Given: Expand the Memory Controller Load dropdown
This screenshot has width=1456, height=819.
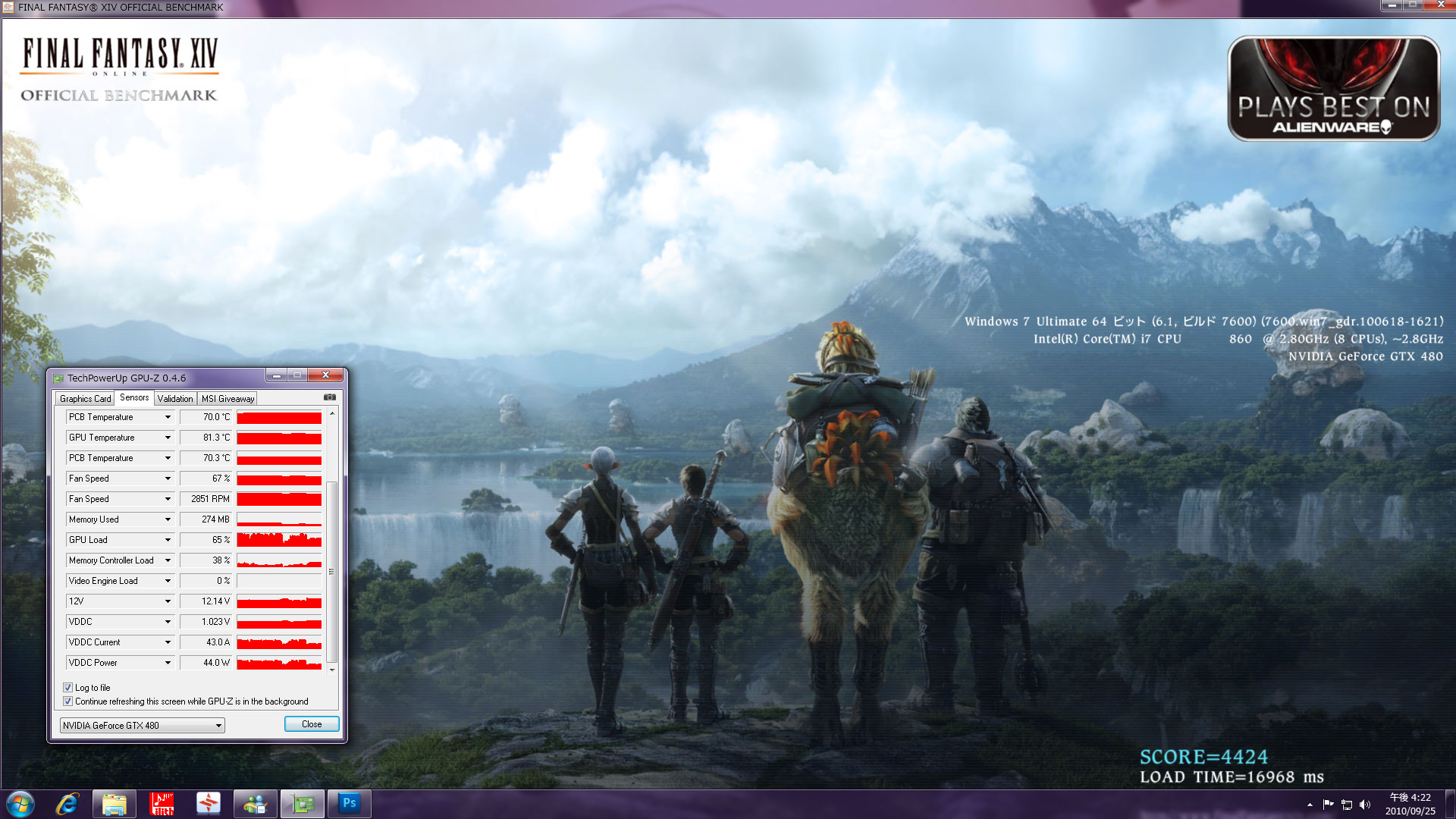Looking at the screenshot, I should pyautogui.click(x=168, y=560).
